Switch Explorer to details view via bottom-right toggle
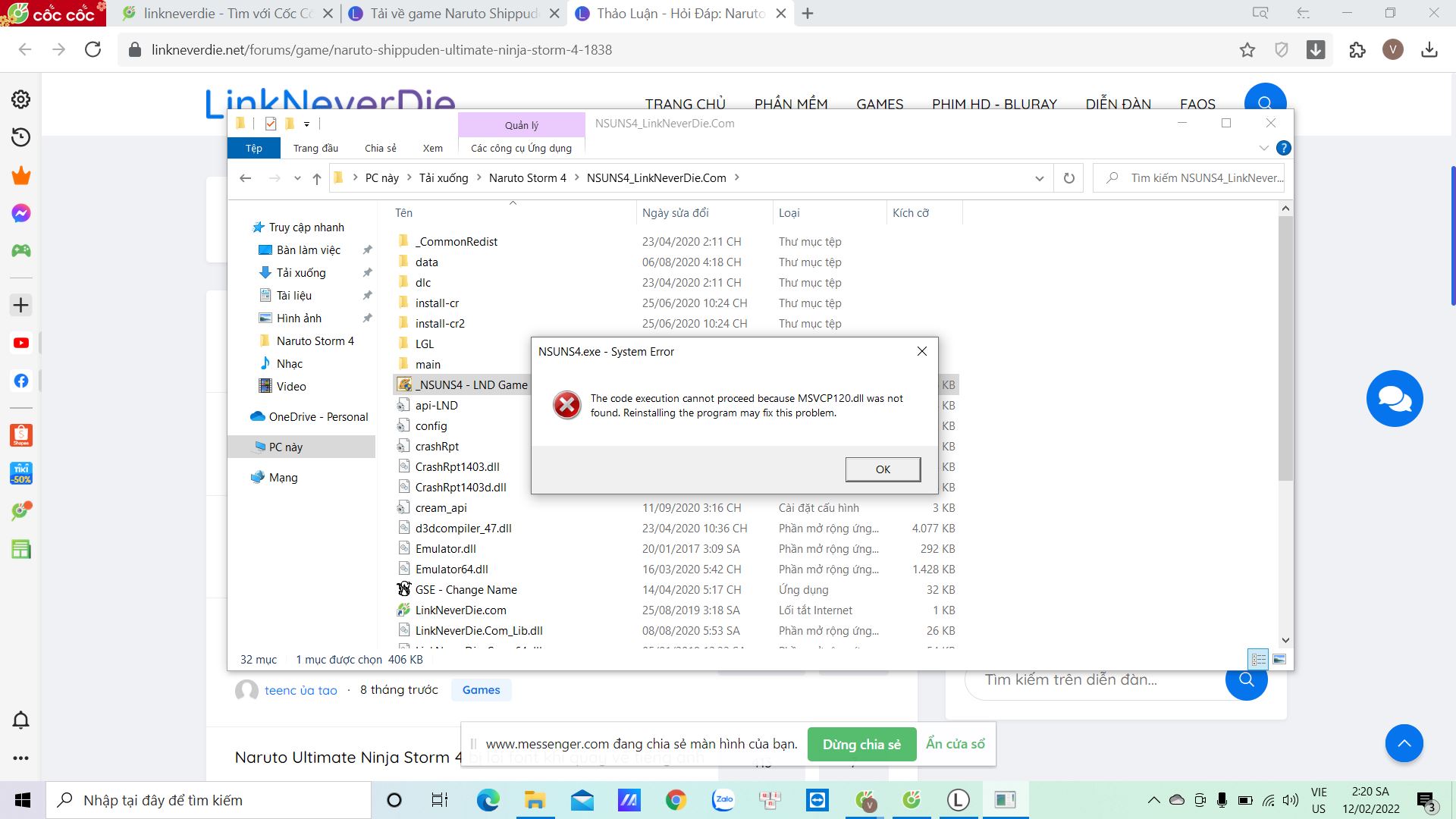This screenshot has height=819, width=1456. (x=1259, y=659)
